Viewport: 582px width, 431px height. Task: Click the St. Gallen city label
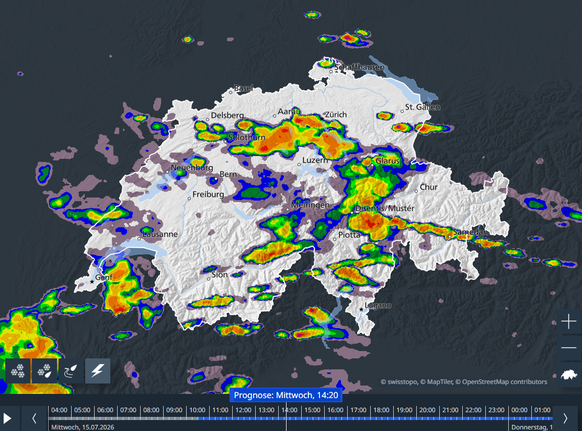click(423, 107)
